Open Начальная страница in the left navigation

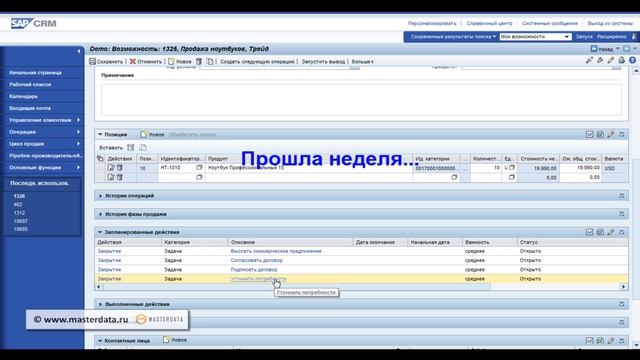[36, 73]
